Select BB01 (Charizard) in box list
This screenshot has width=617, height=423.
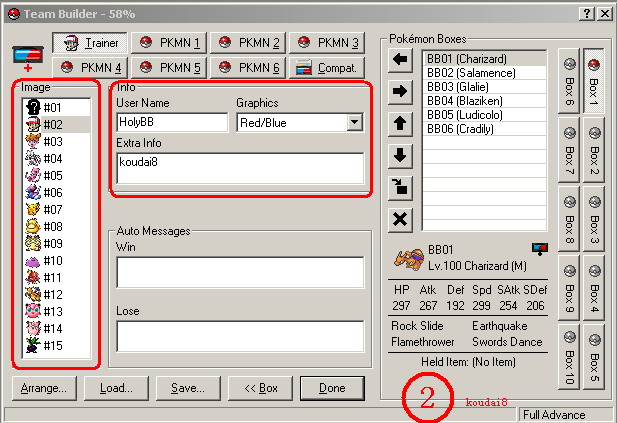[484, 59]
